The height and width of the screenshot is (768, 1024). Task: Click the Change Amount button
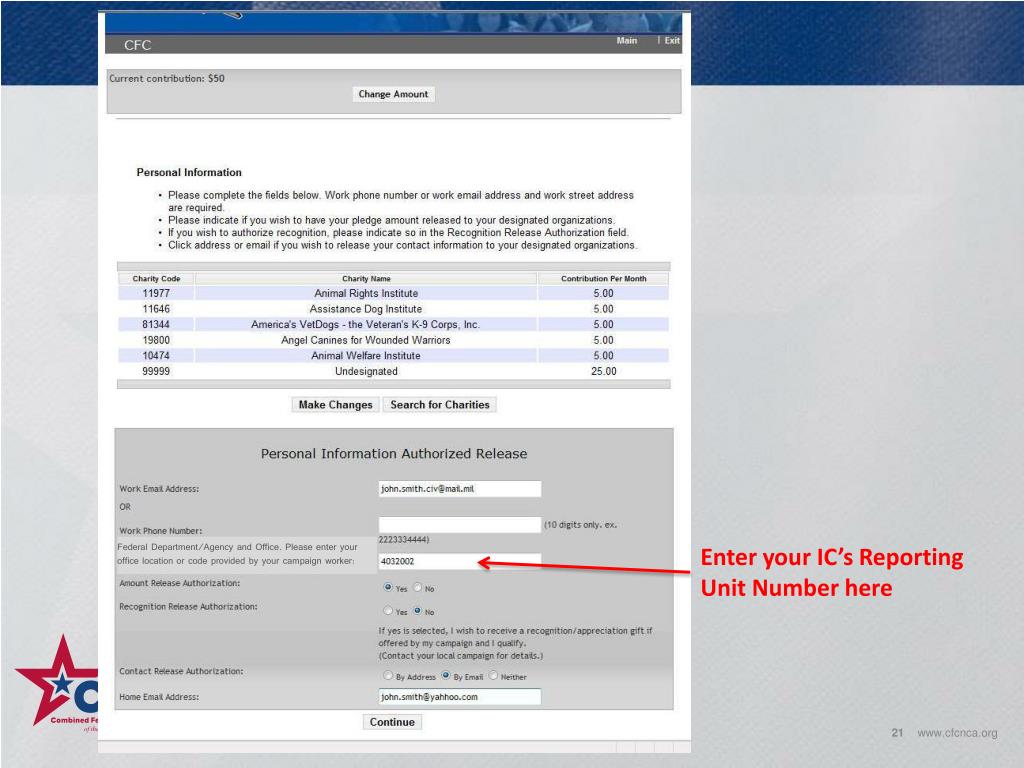point(393,94)
